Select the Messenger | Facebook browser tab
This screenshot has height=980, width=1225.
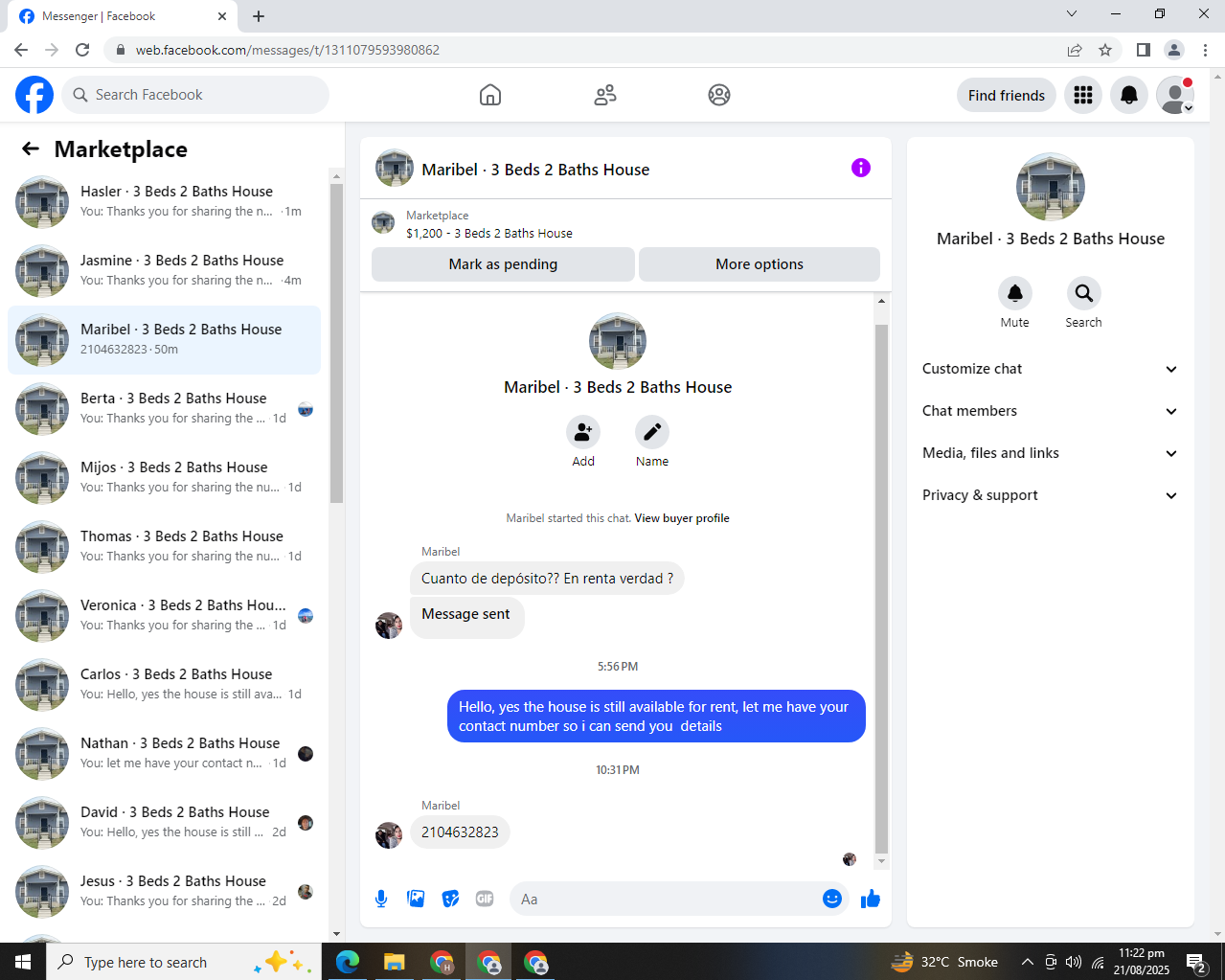123,16
